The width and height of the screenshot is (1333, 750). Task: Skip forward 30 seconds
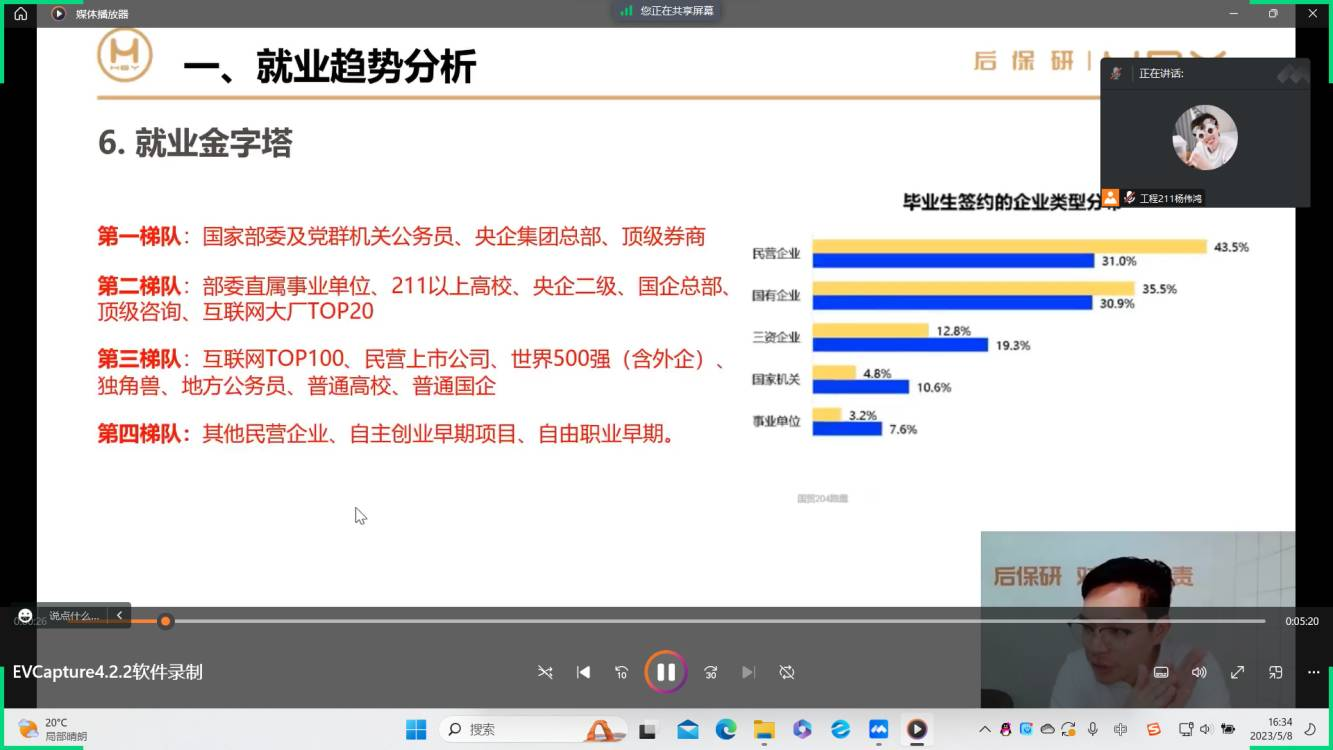tap(710, 672)
